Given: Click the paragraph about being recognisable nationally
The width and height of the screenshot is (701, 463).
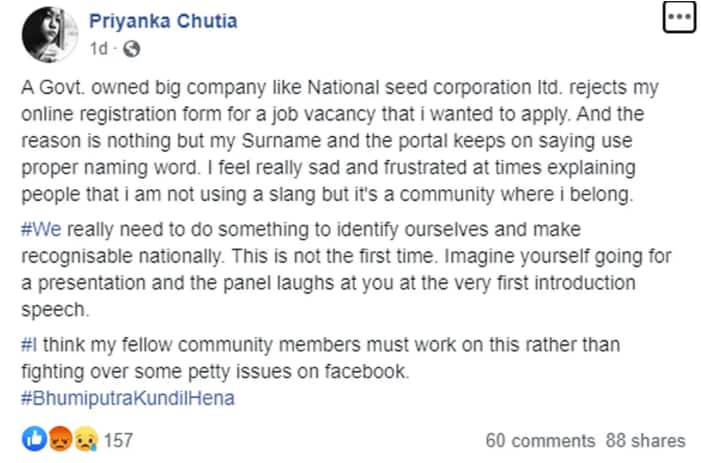Looking at the screenshot, I should [346, 269].
